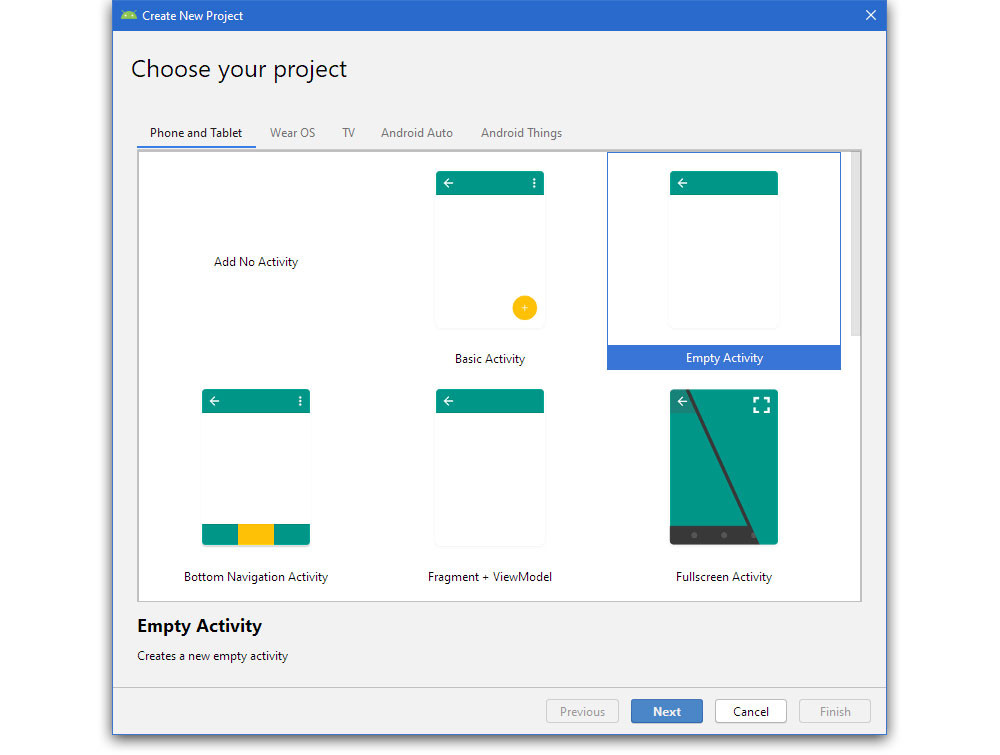The image size is (1000, 755).
Task: Click the three-dot menu in Basic Activity preview
Action: pos(534,183)
